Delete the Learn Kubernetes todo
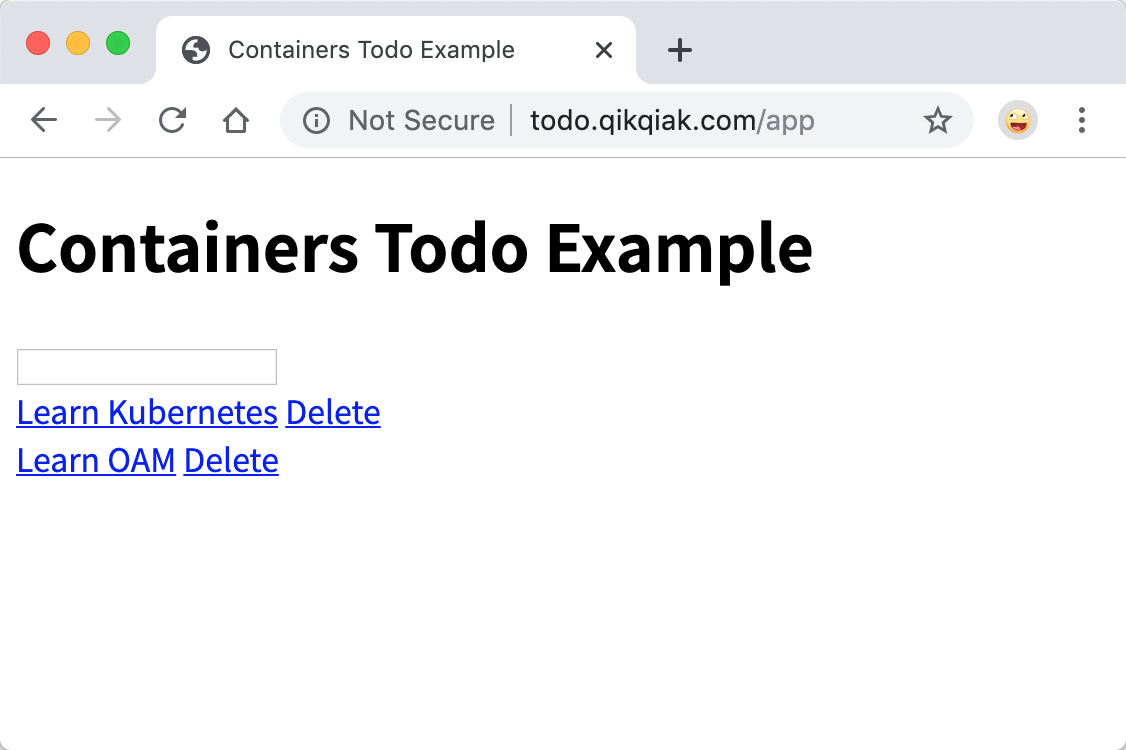 [333, 412]
